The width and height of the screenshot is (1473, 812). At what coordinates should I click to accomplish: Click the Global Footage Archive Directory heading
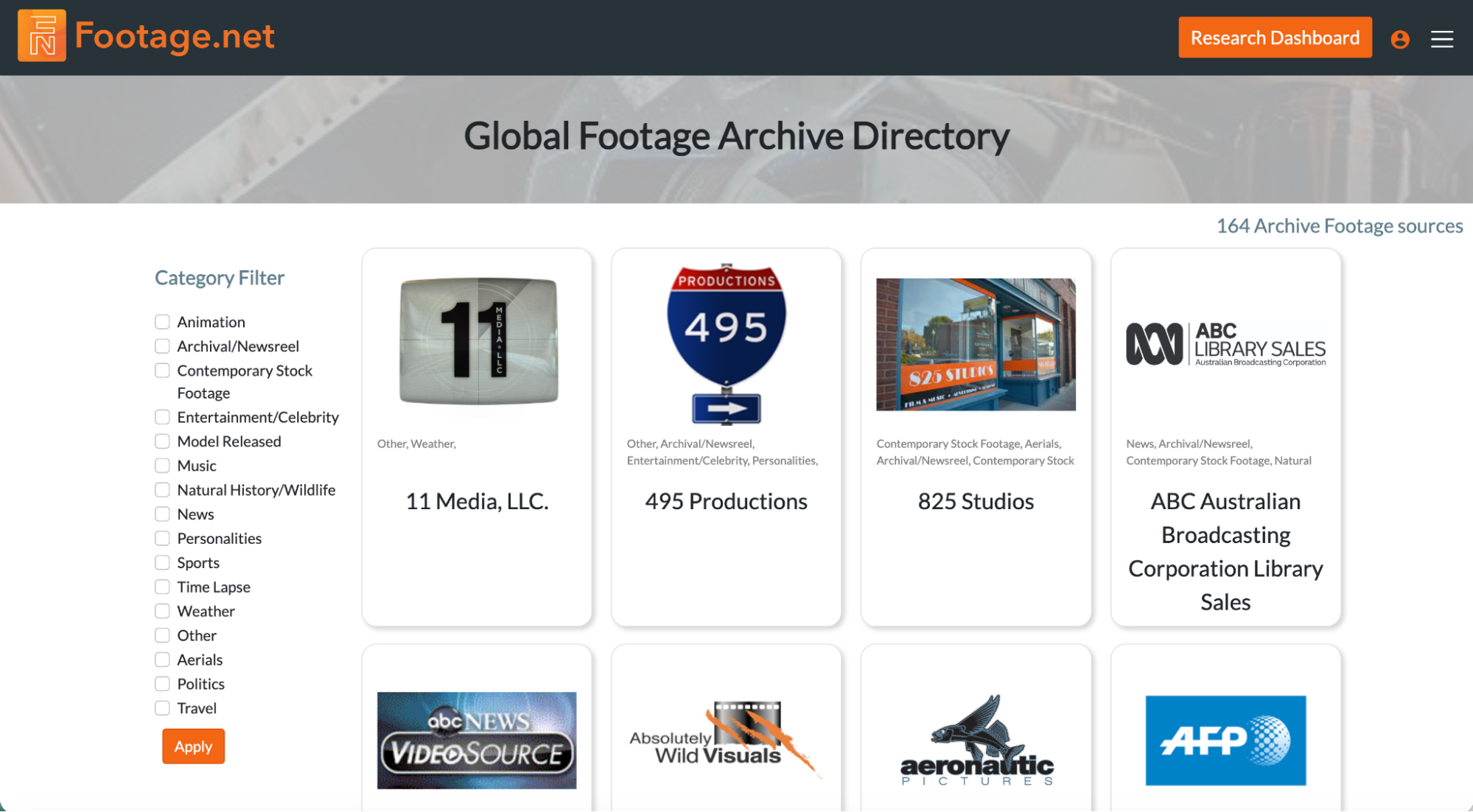pos(737,136)
